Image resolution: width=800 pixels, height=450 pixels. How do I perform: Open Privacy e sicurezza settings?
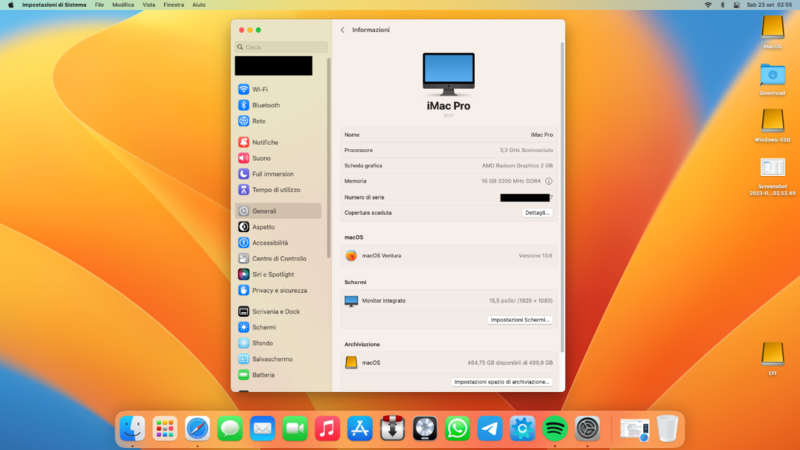pyautogui.click(x=278, y=290)
